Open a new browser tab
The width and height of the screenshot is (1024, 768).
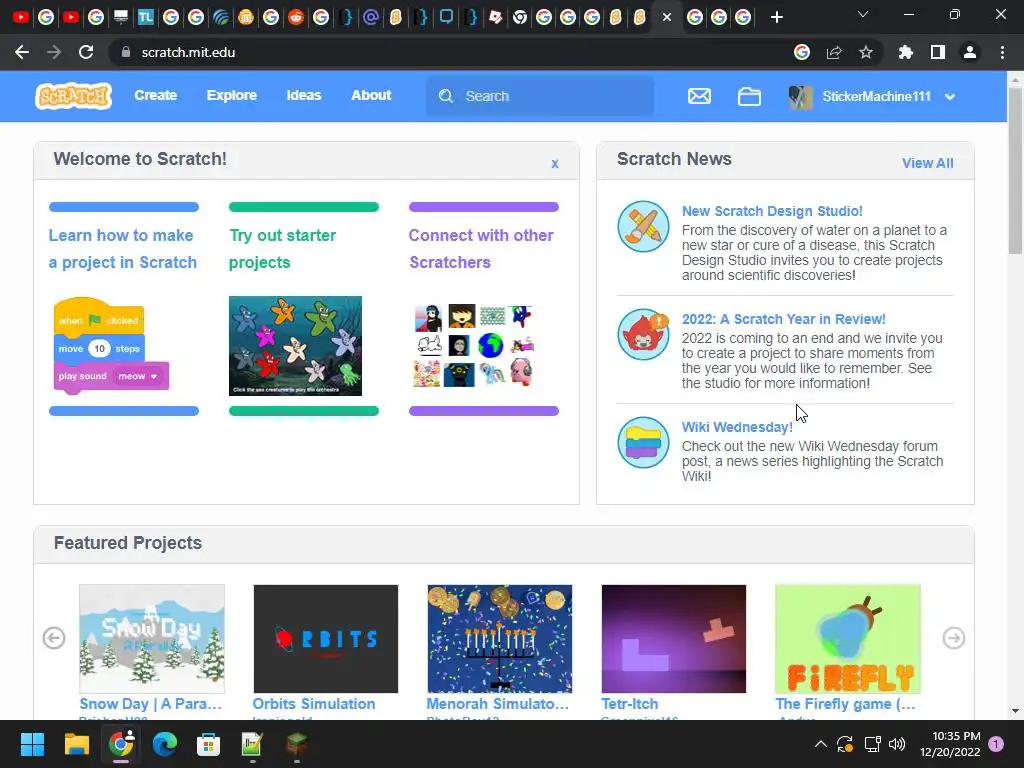tap(776, 18)
